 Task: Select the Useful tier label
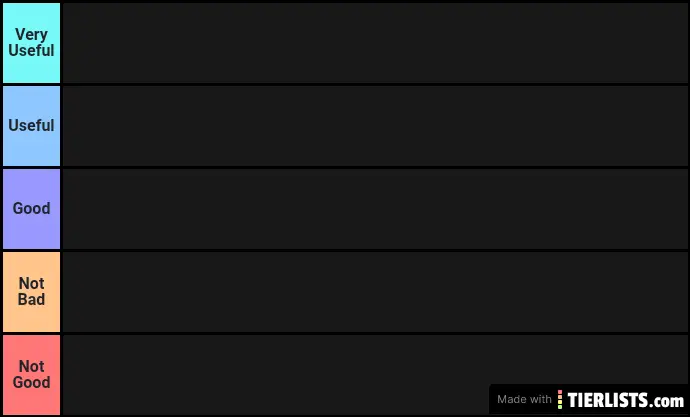(x=31, y=125)
